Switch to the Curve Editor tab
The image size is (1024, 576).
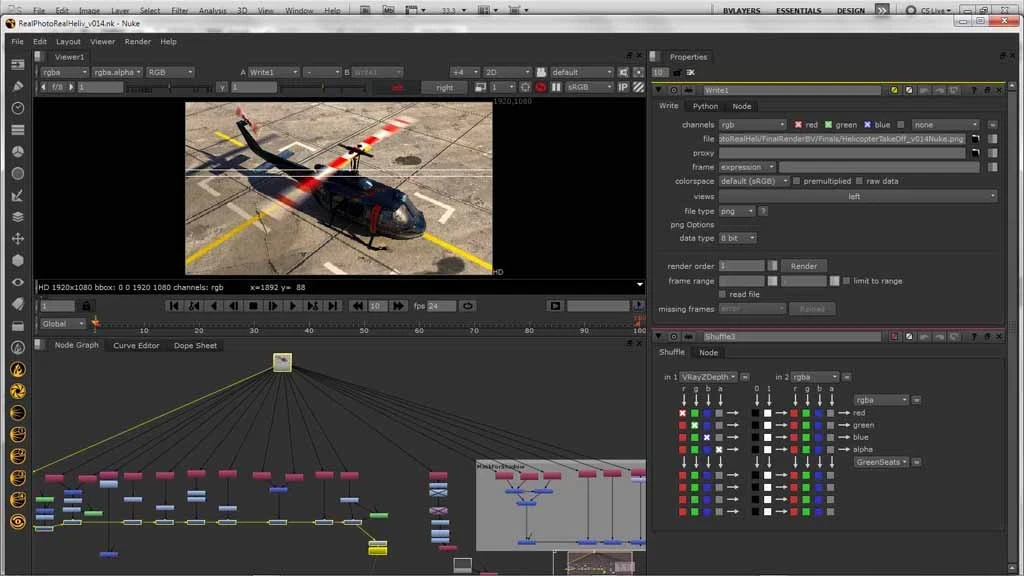click(136, 346)
